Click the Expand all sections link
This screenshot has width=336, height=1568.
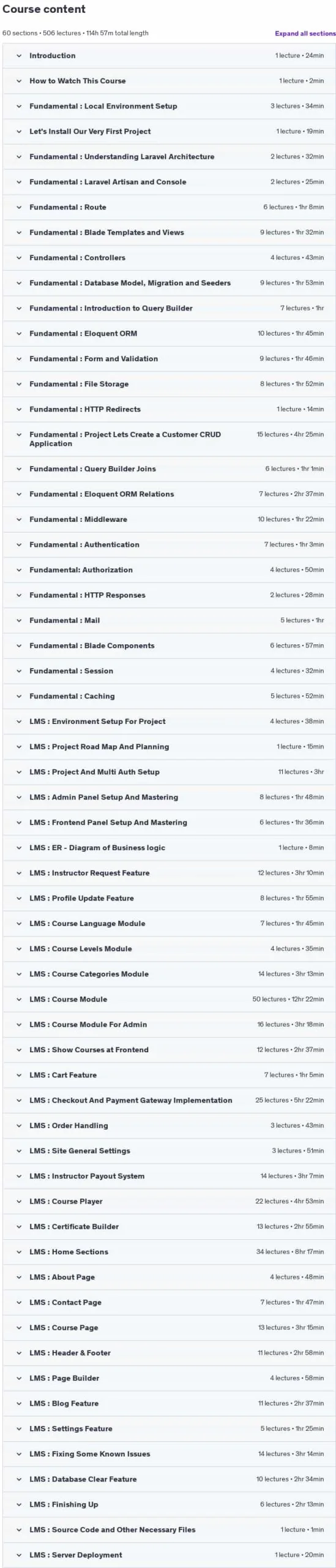pyautogui.click(x=305, y=34)
